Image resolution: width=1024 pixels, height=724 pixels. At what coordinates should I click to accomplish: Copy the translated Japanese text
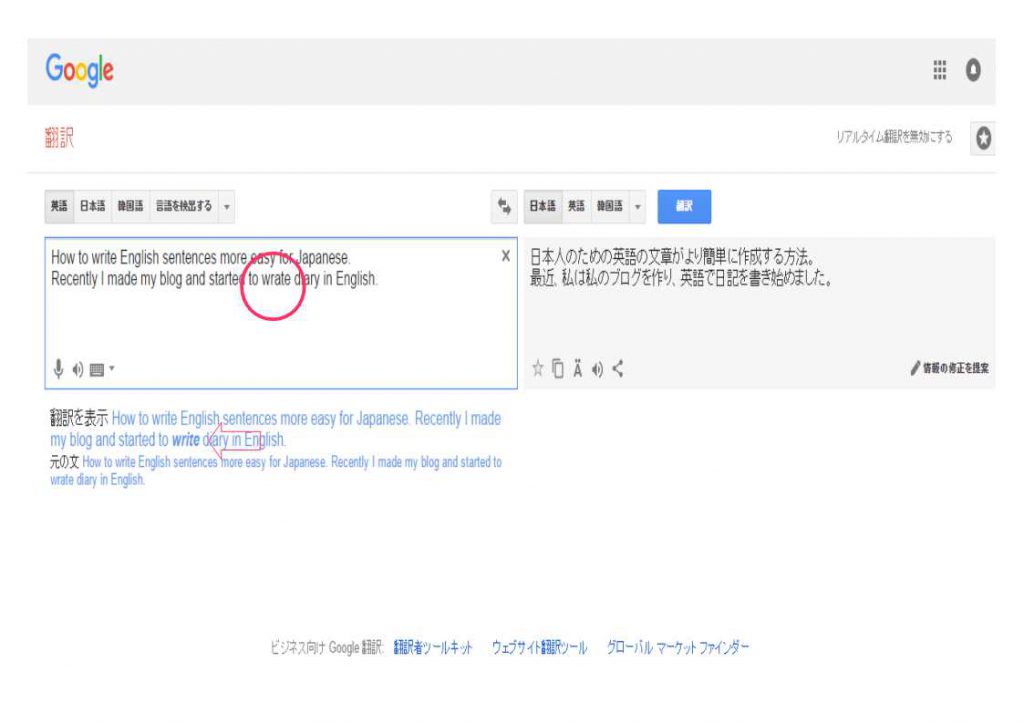(557, 369)
